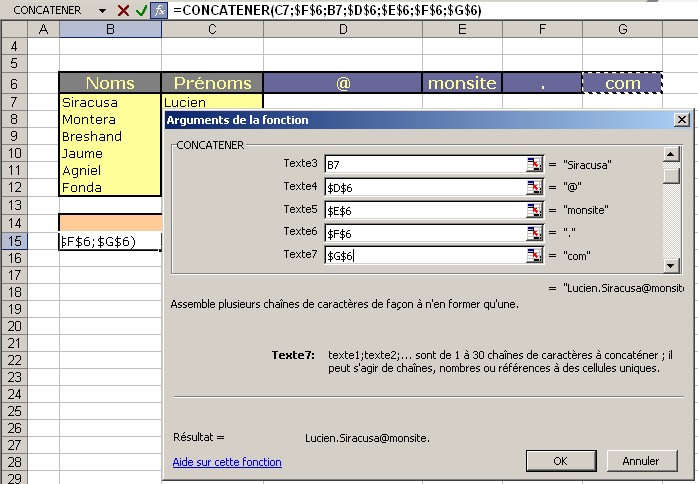This screenshot has width=698, height=484.
Task: Click the Texte6 range selector icon
Action: (x=535, y=233)
